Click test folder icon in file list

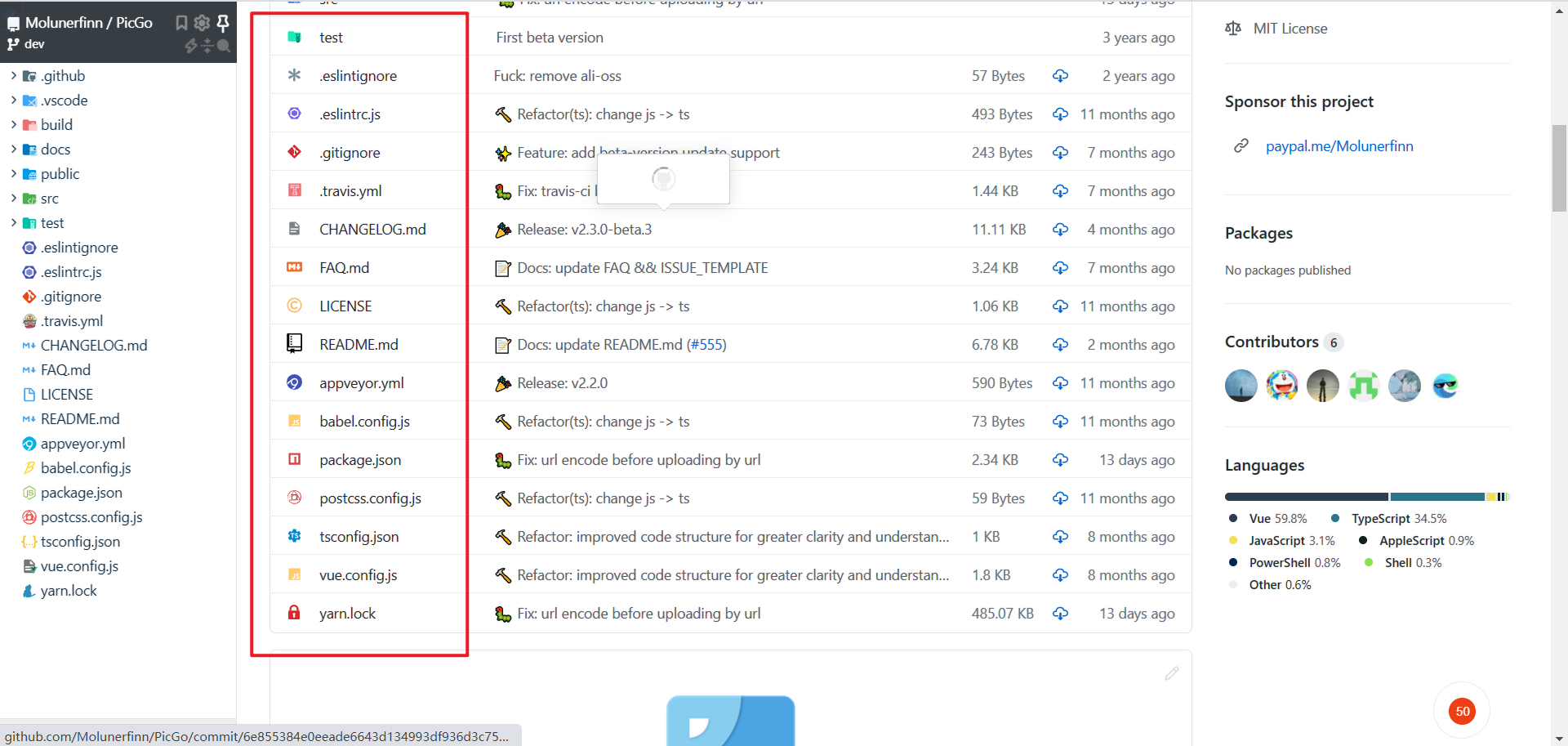click(295, 38)
